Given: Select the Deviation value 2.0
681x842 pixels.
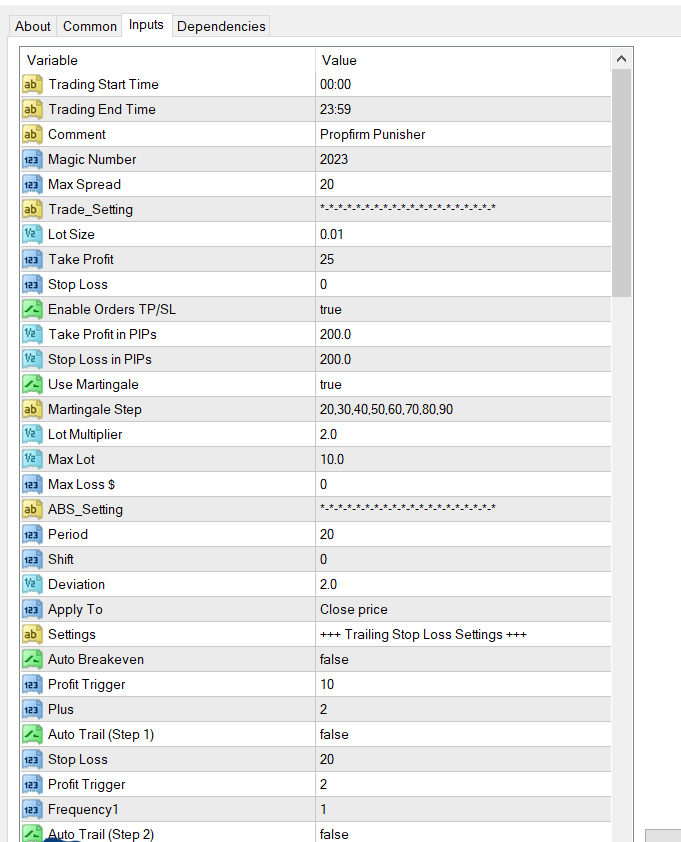Looking at the screenshot, I should [x=463, y=584].
